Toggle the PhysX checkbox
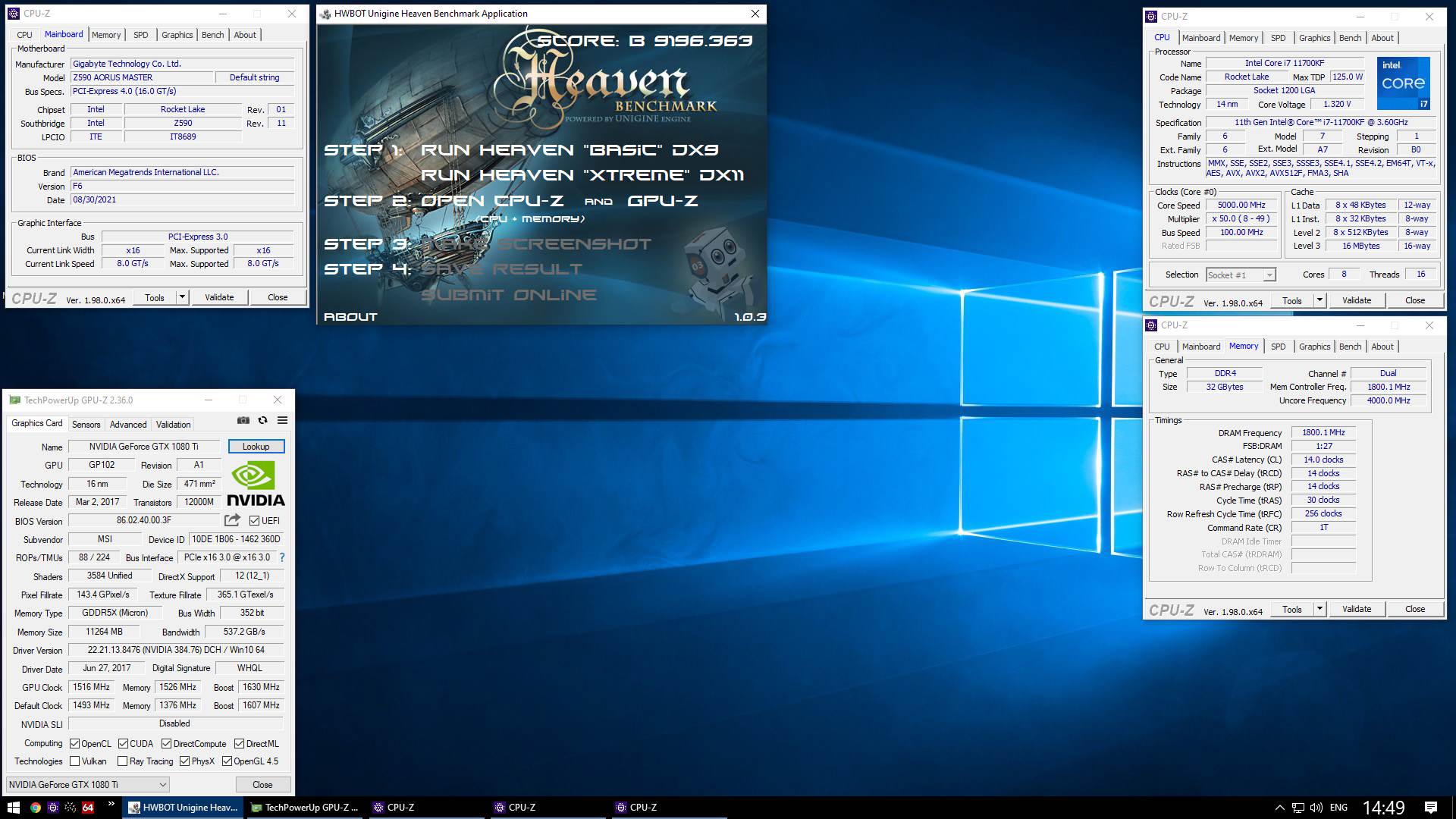The width and height of the screenshot is (1456, 819). coord(185,761)
